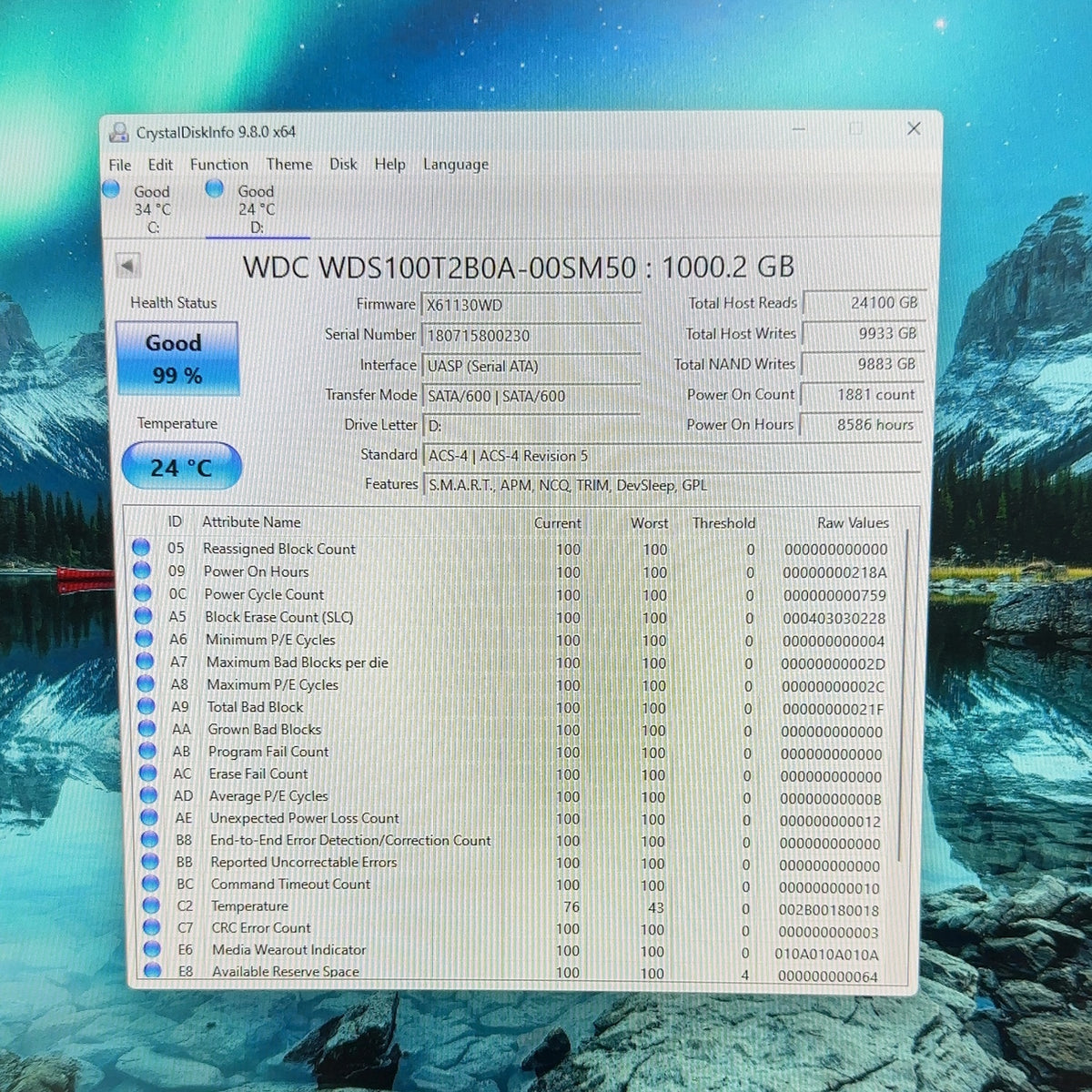This screenshot has height=1092, width=1092.
Task: Click the Interface field UASP (Serial ATA)
Action: 531,366
